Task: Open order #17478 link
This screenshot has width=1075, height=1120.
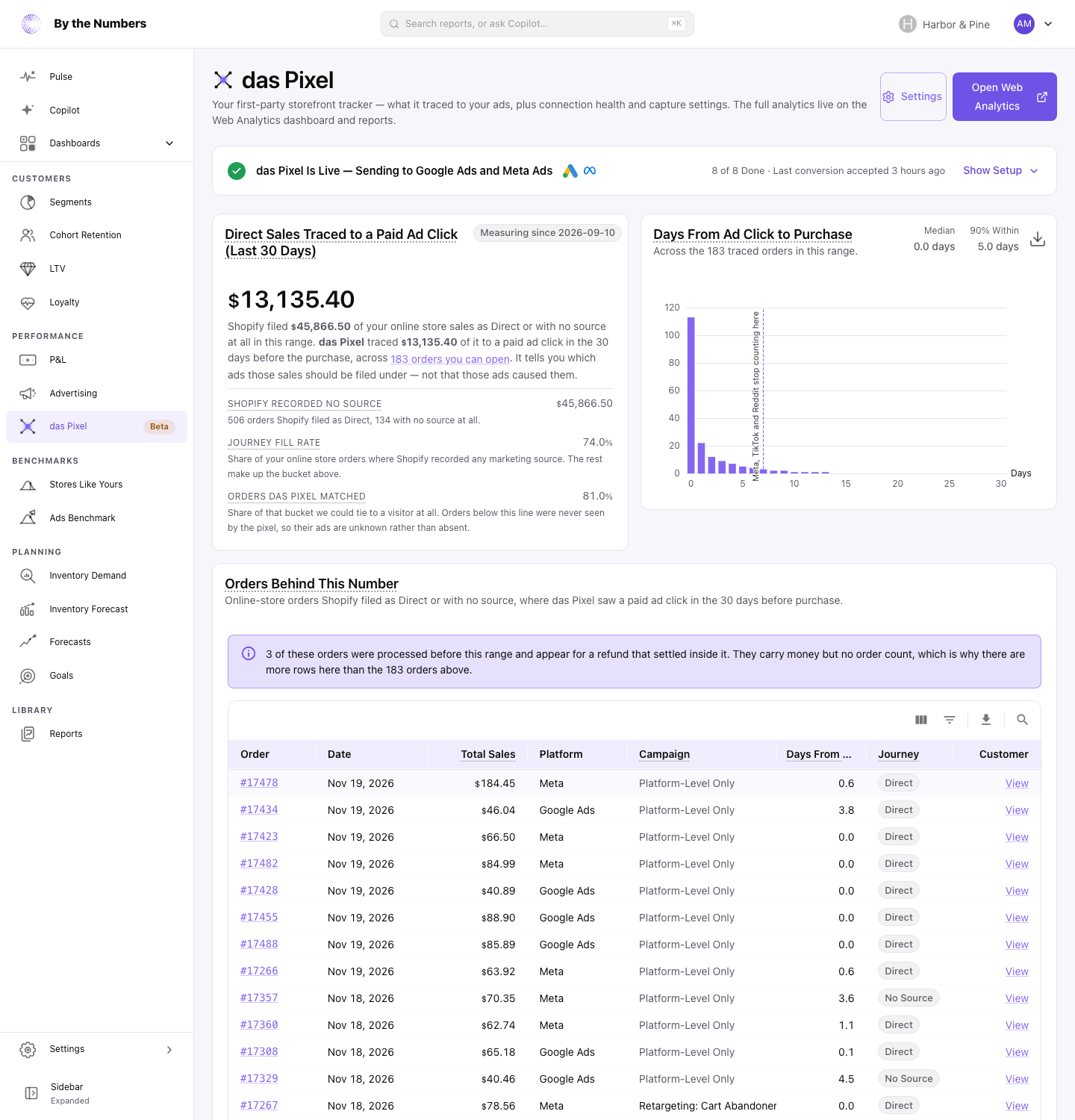Action: [x=259, y=783]
